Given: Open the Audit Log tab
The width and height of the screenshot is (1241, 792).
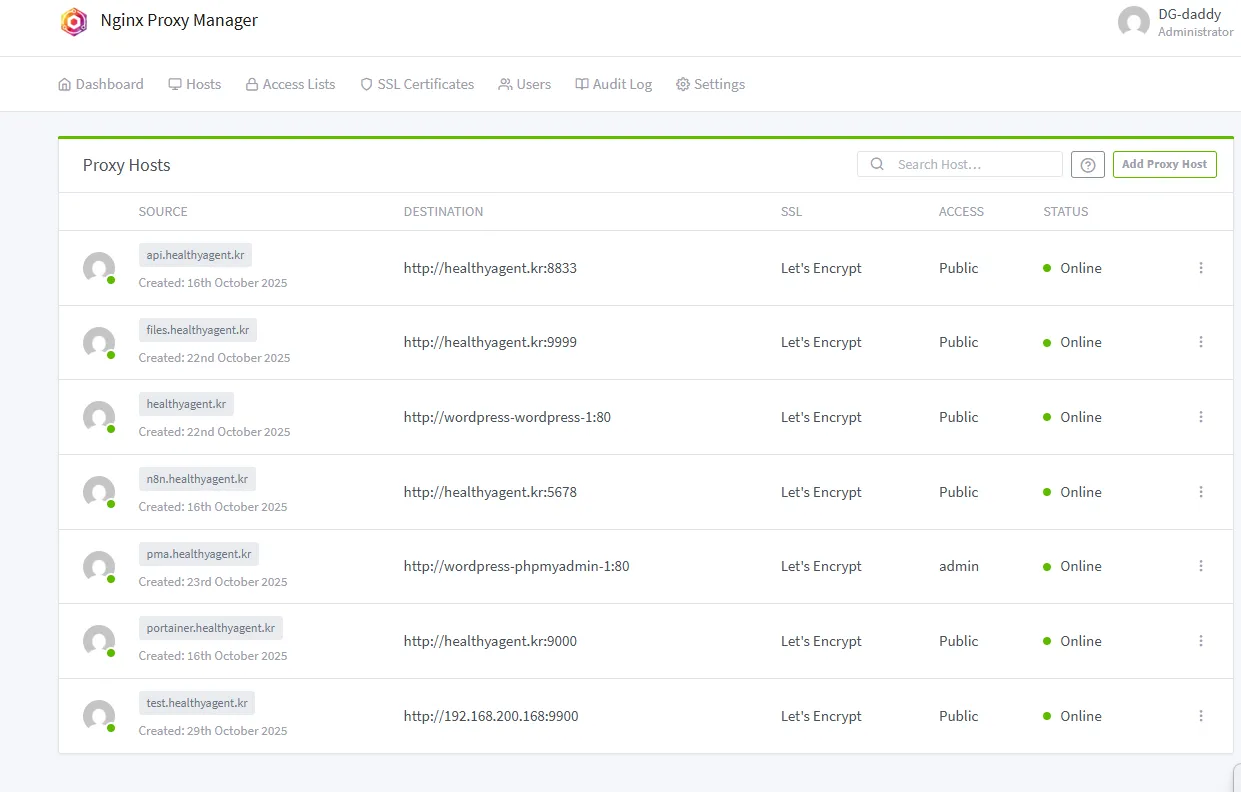Looking at the screenshot, I should point(613,84).
